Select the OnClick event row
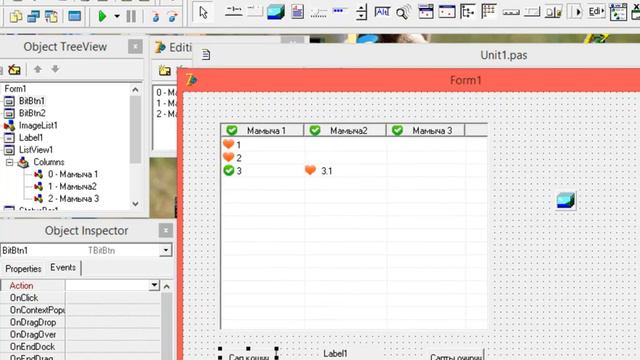Screen dimensions: 640x360 pos(80,298)
